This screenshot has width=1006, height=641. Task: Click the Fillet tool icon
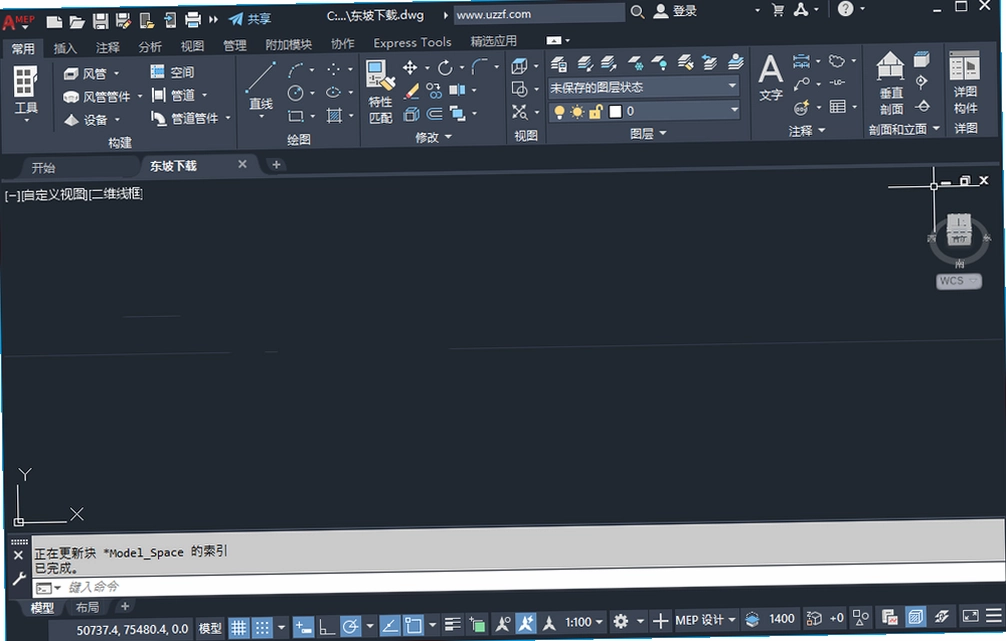pos(479,66)
